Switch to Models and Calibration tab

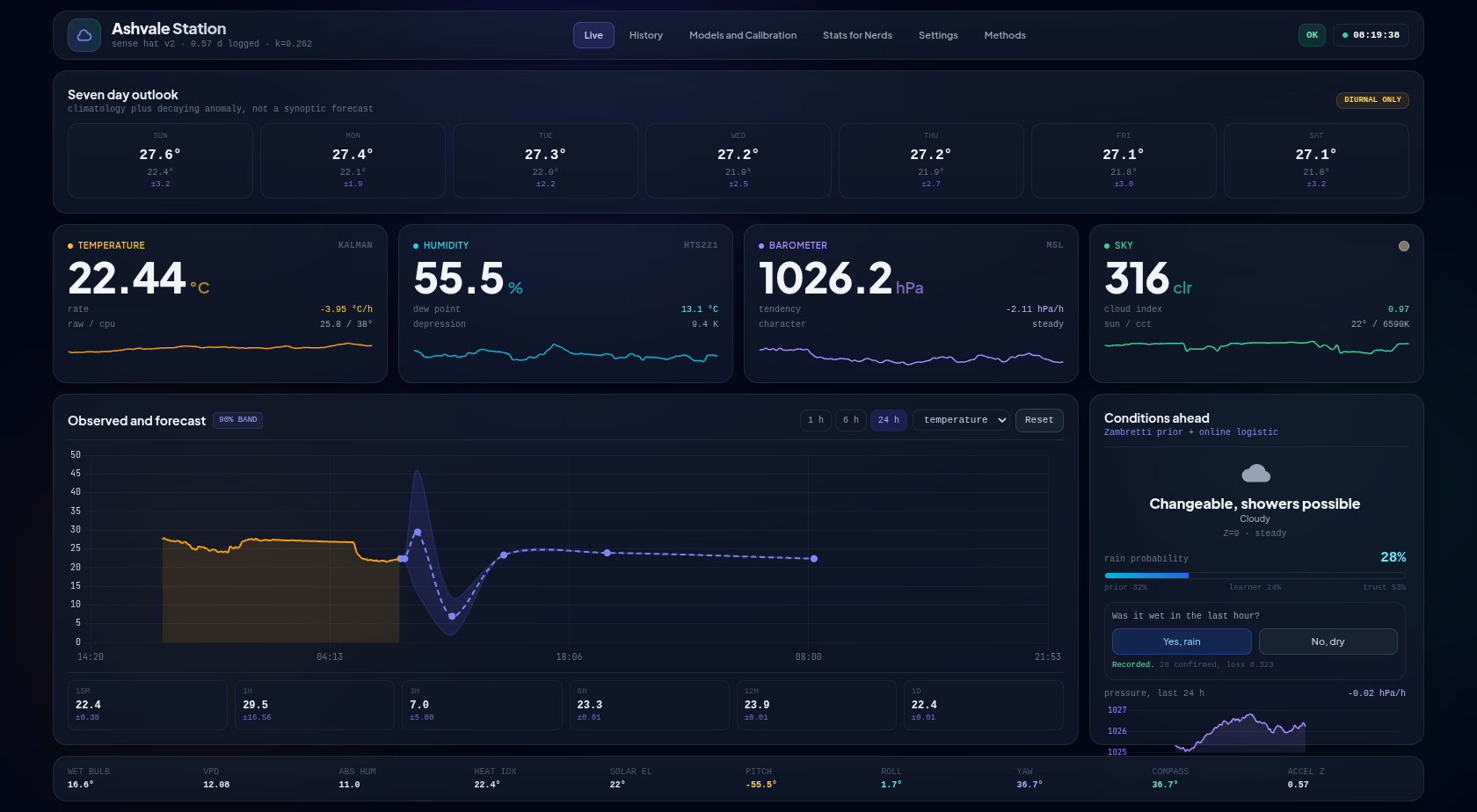click(x=743, y=35)
